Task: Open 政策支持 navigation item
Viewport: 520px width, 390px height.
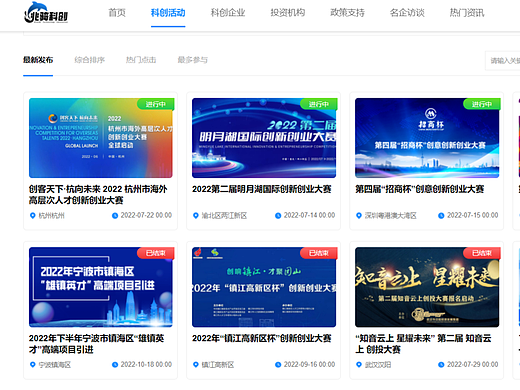Action: 347,13
